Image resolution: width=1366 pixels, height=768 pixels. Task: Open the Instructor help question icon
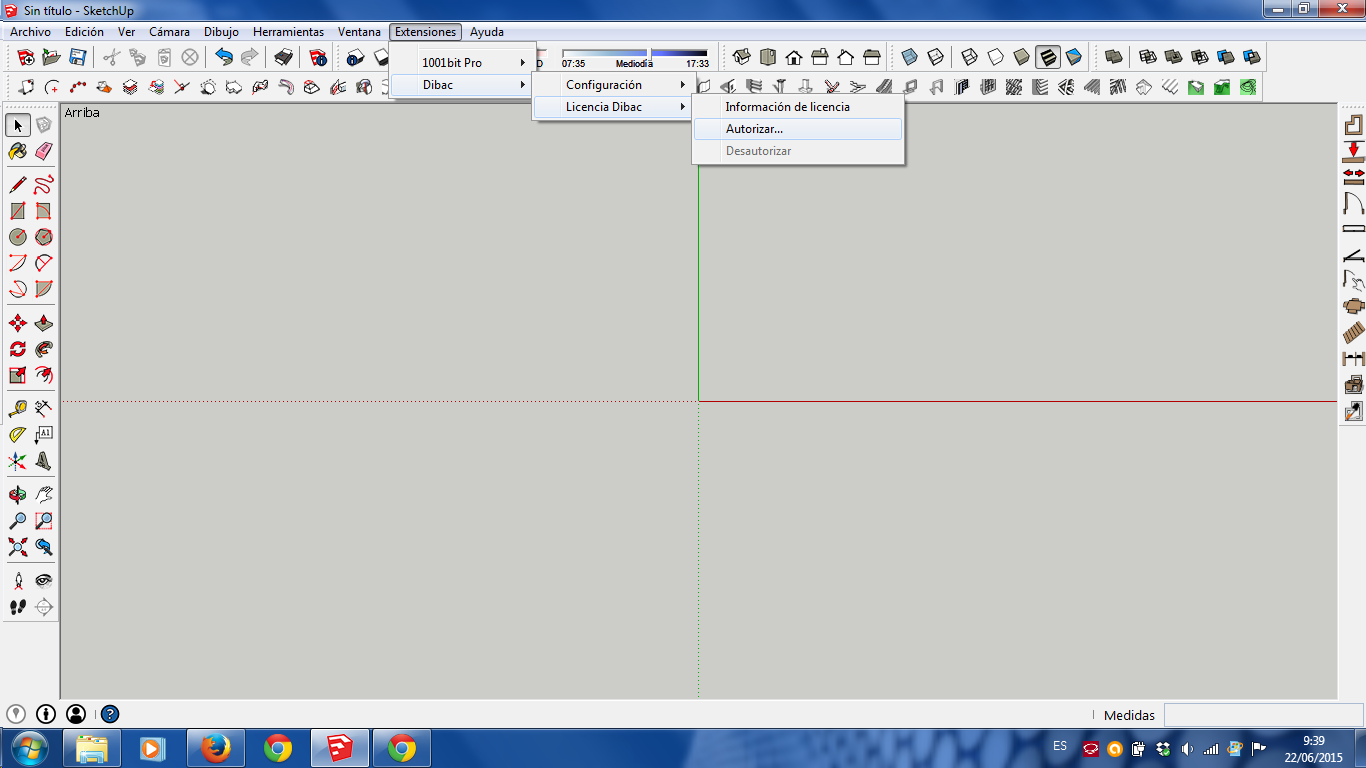110,714
